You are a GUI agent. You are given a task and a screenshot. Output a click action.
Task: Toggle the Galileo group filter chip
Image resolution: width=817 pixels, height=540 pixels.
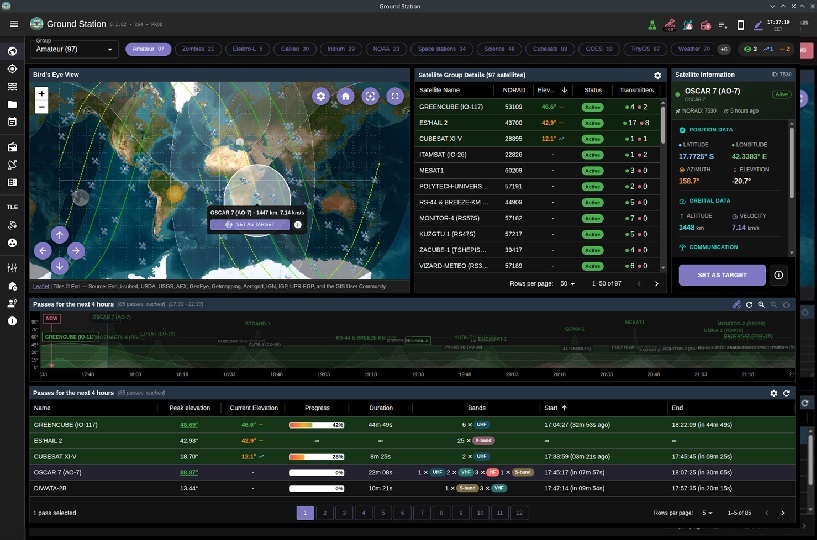coord(296,48)
